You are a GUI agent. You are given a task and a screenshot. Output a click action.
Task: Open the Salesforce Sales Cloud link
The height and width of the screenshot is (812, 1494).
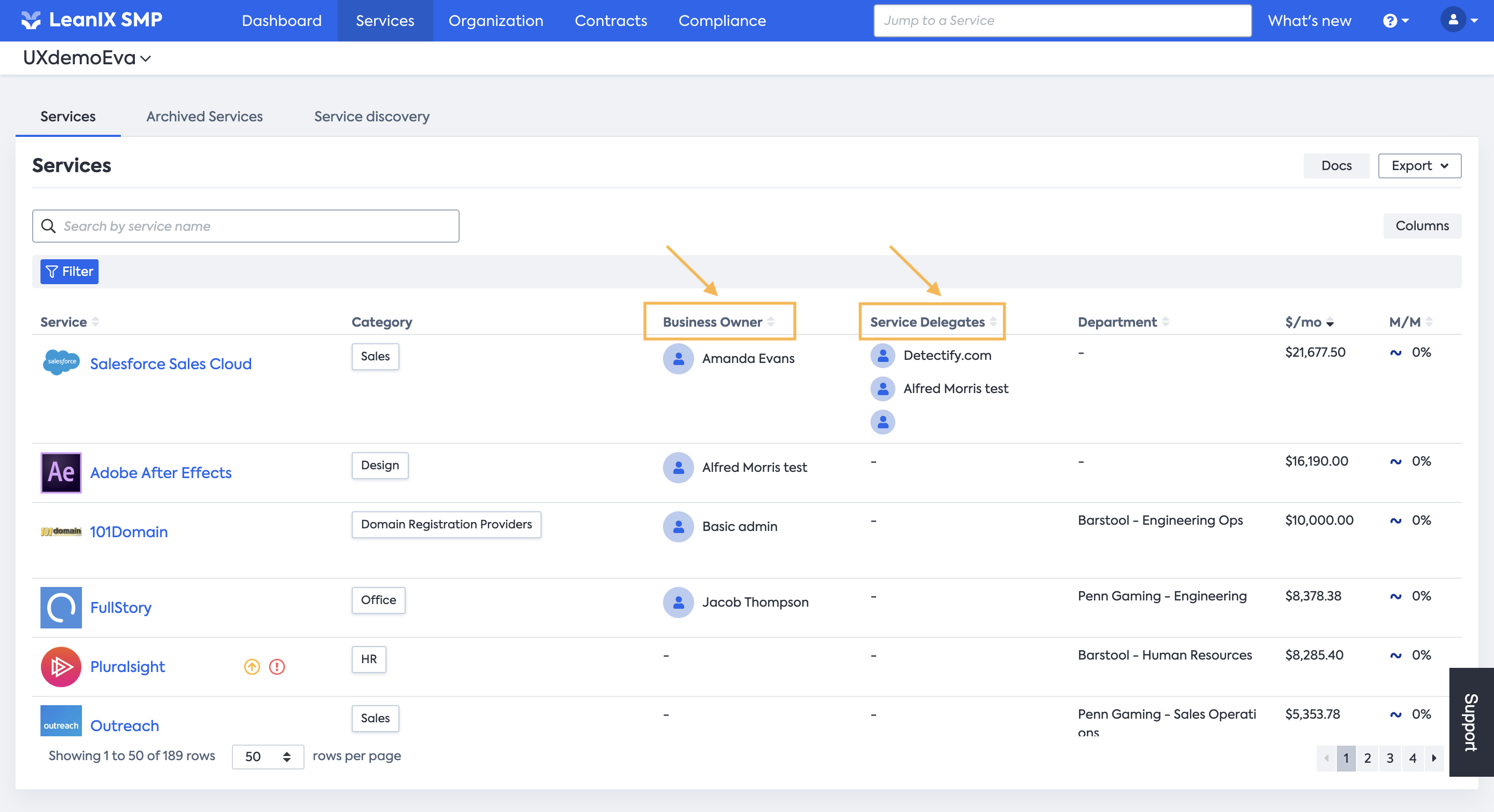171,363
